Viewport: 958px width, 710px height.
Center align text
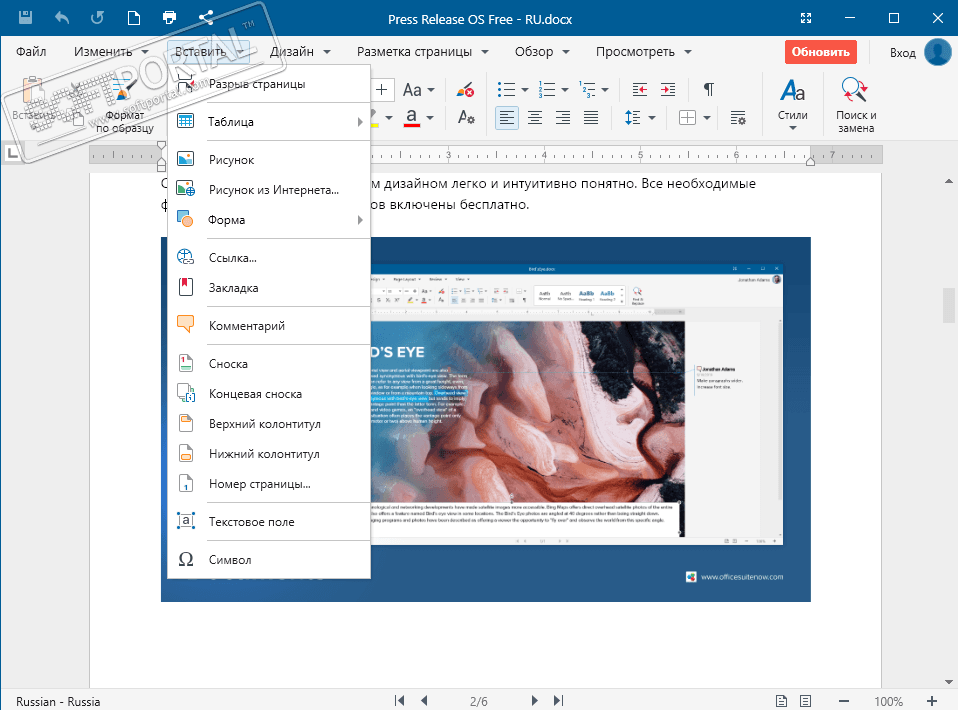point(535,117)
